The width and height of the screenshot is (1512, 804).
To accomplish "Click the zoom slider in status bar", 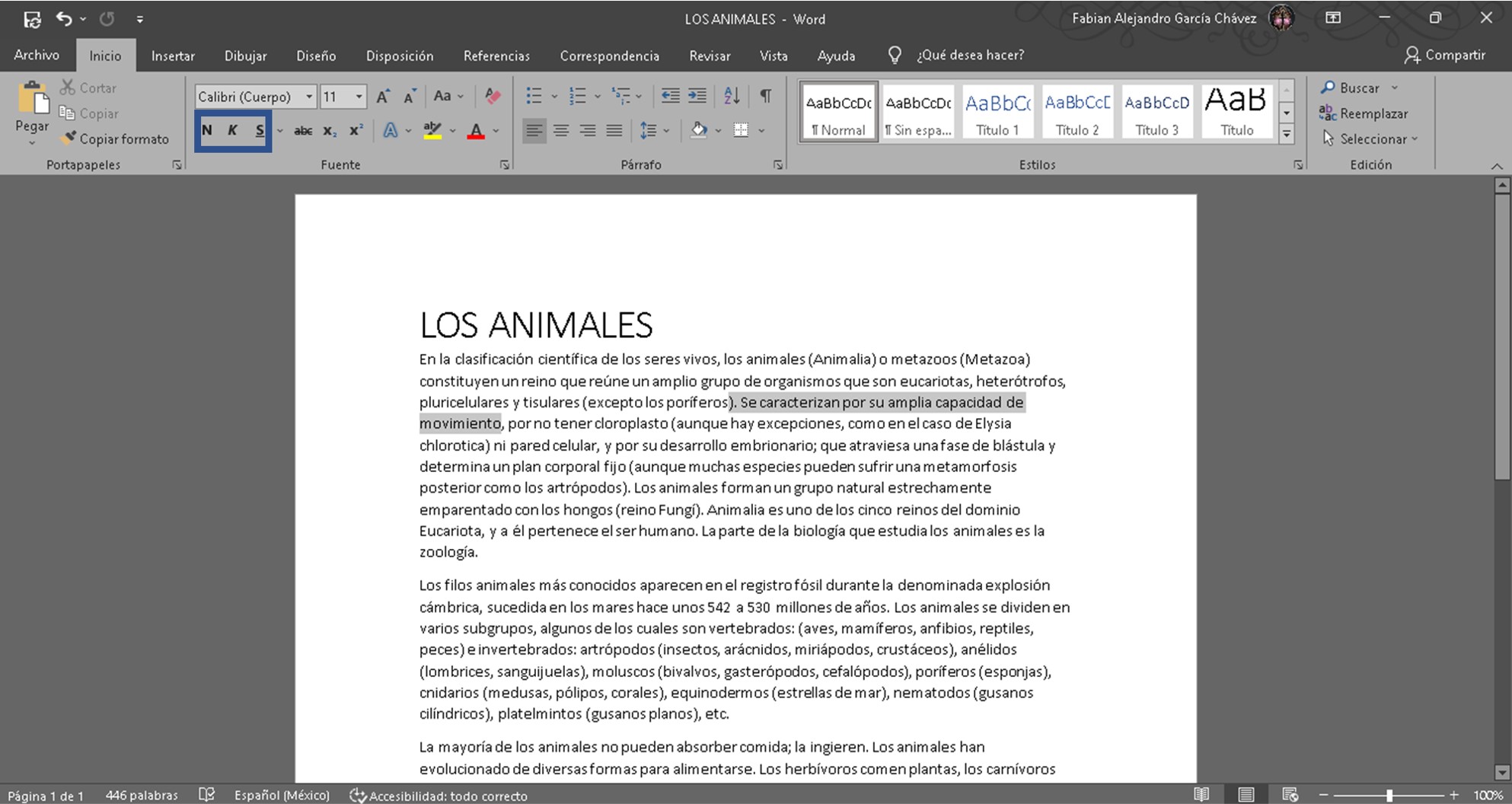I will point(1389,795).
